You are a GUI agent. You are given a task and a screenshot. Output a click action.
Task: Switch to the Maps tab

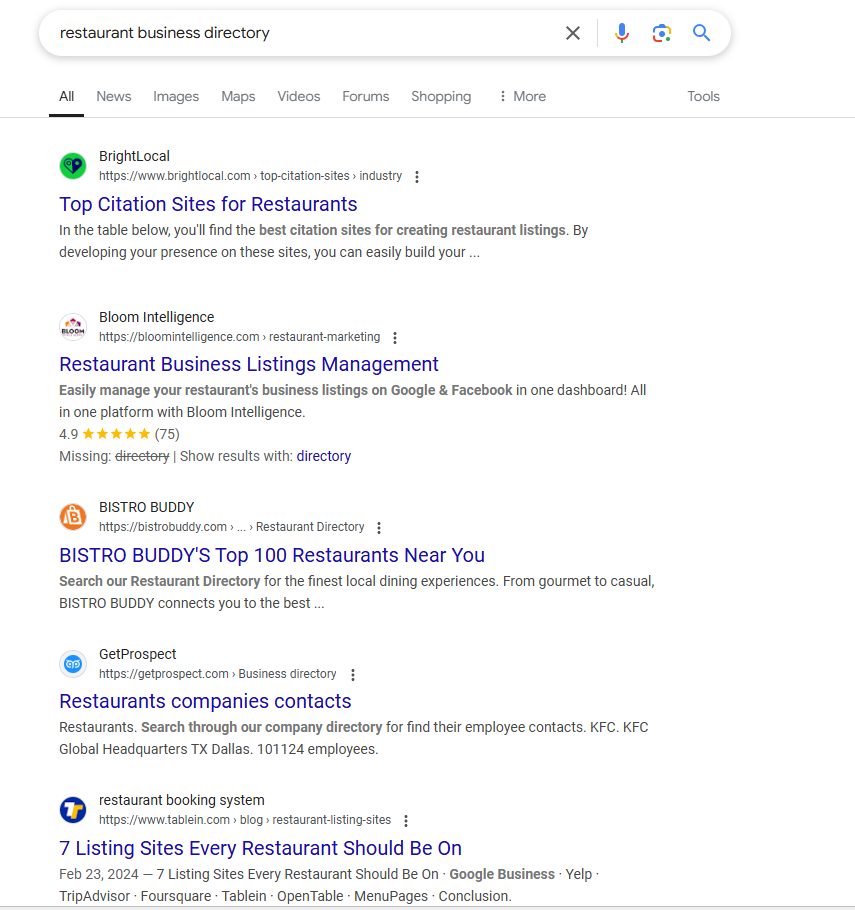pos(238,97)
